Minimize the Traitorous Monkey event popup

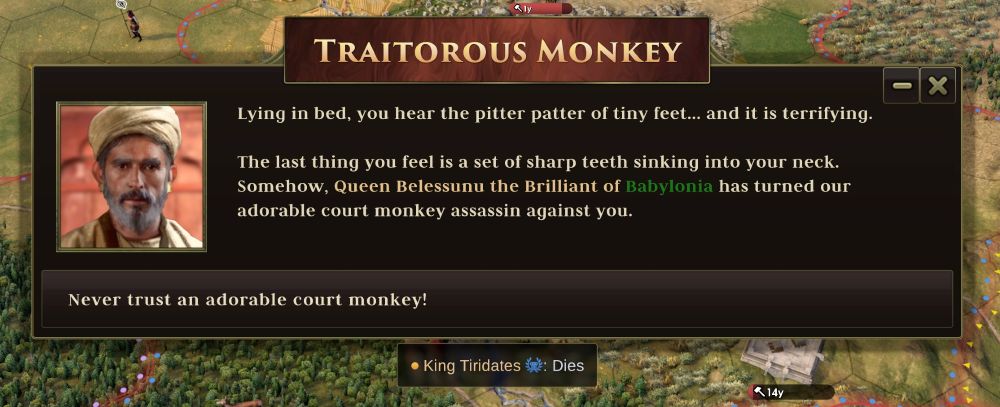pyautogui.click(x=901, y=85)
